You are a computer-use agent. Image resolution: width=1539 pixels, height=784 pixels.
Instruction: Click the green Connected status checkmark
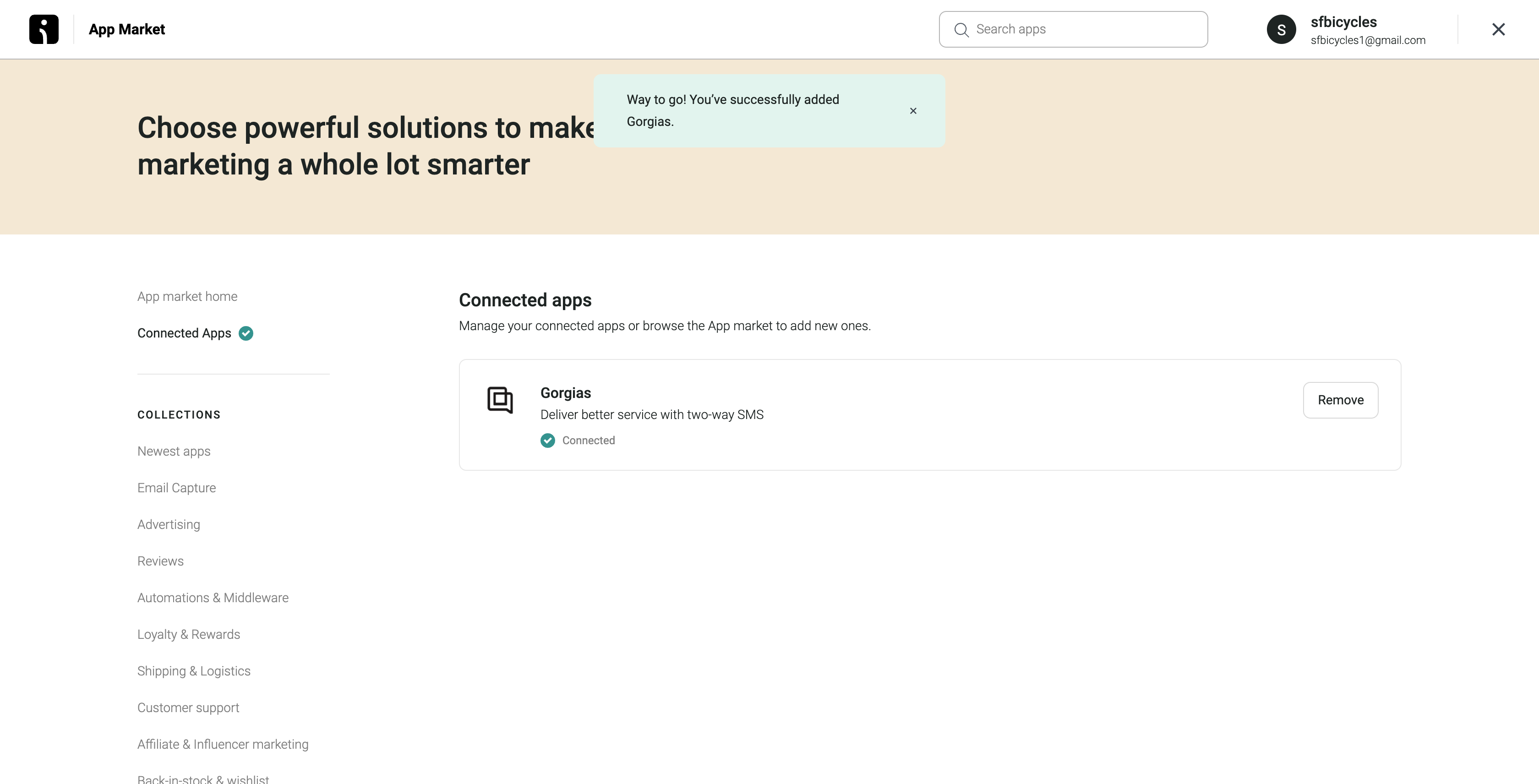[547, 441]
